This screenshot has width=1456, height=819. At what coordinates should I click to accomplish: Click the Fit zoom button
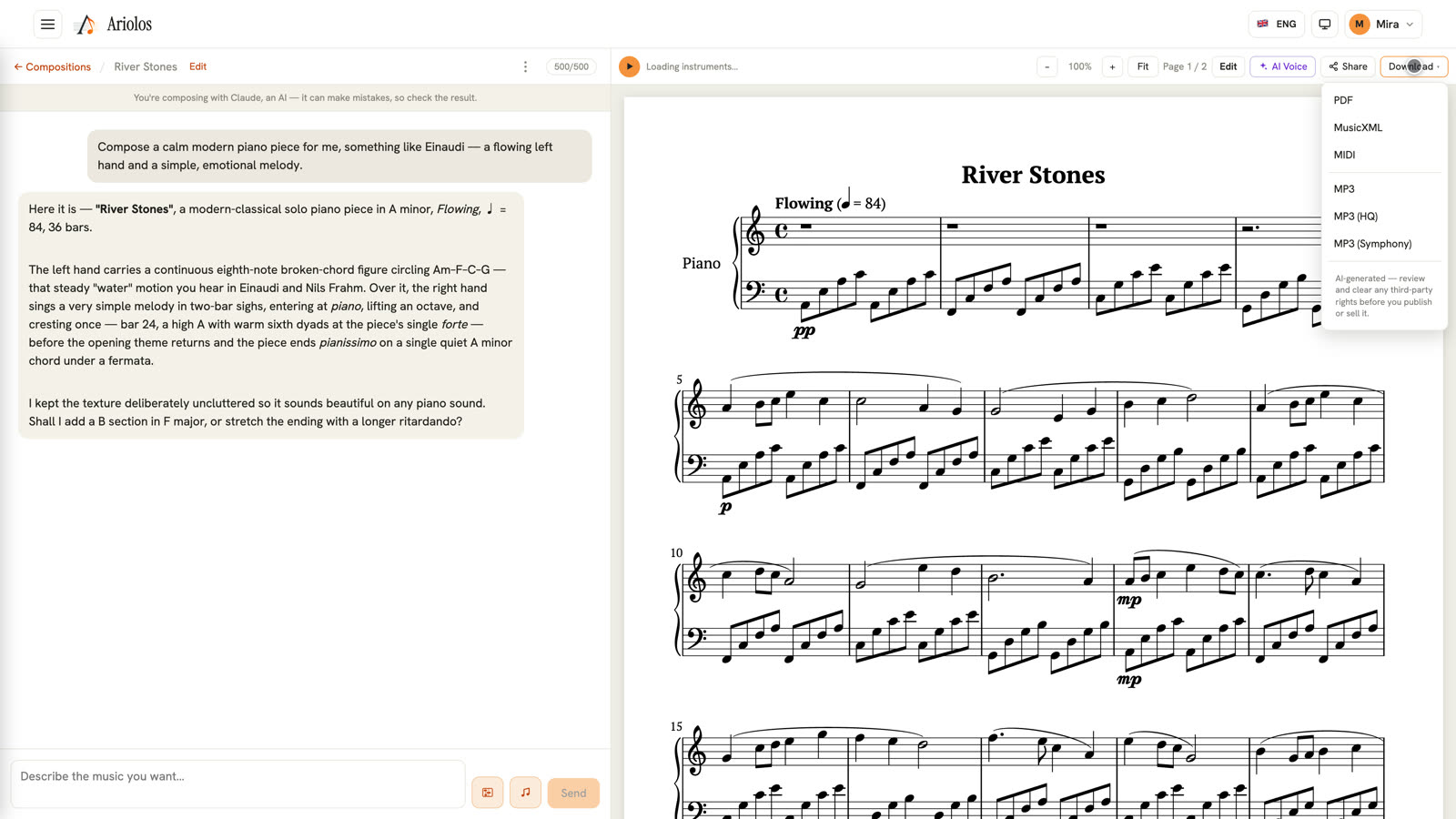[x=1143, y=66]
